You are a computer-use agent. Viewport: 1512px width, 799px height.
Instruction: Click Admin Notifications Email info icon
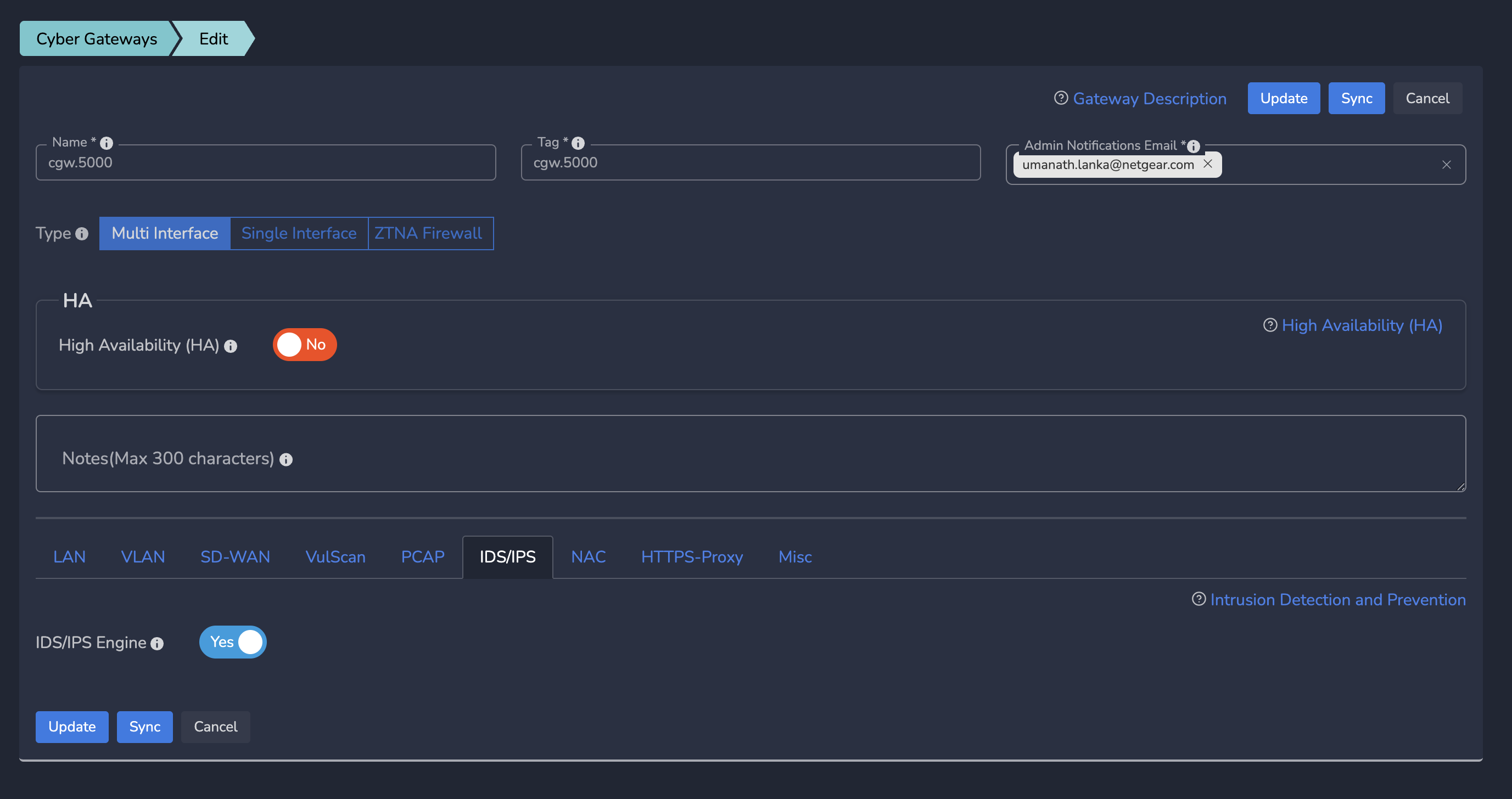[1193, 146]
